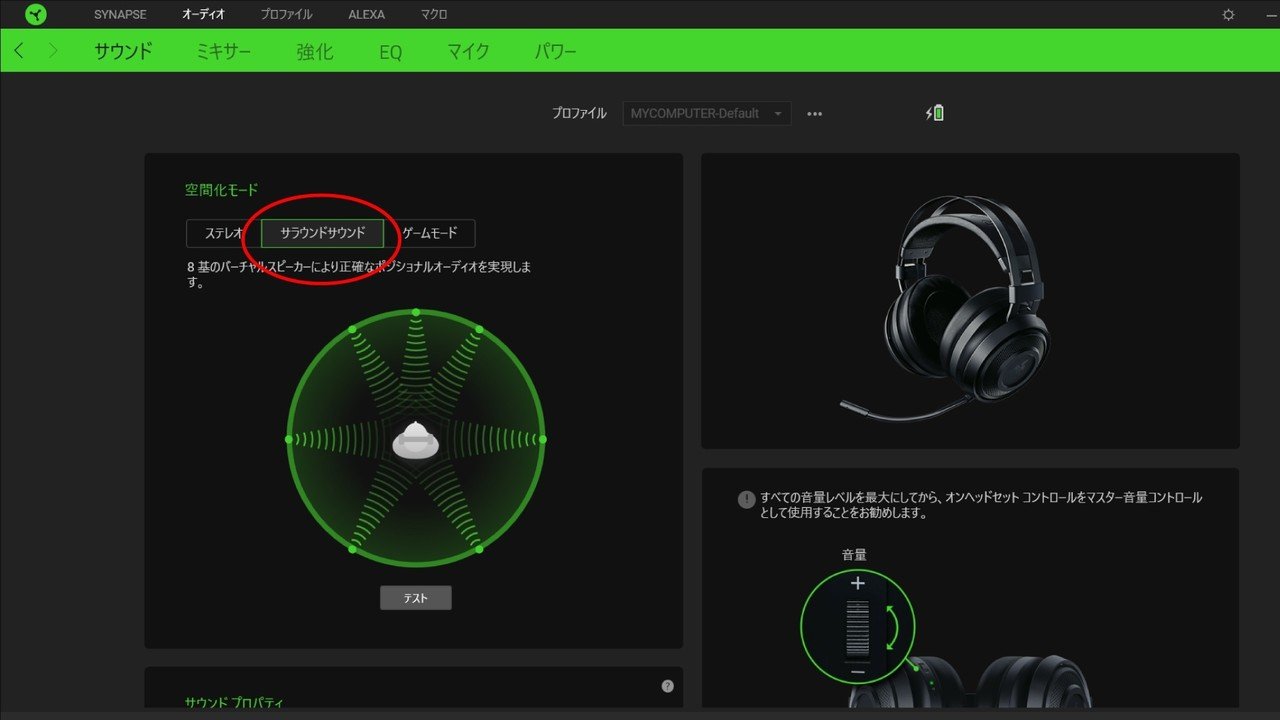1280x720 pixels.
Task: Click the テスト button
Action: (x=416, y=598)
